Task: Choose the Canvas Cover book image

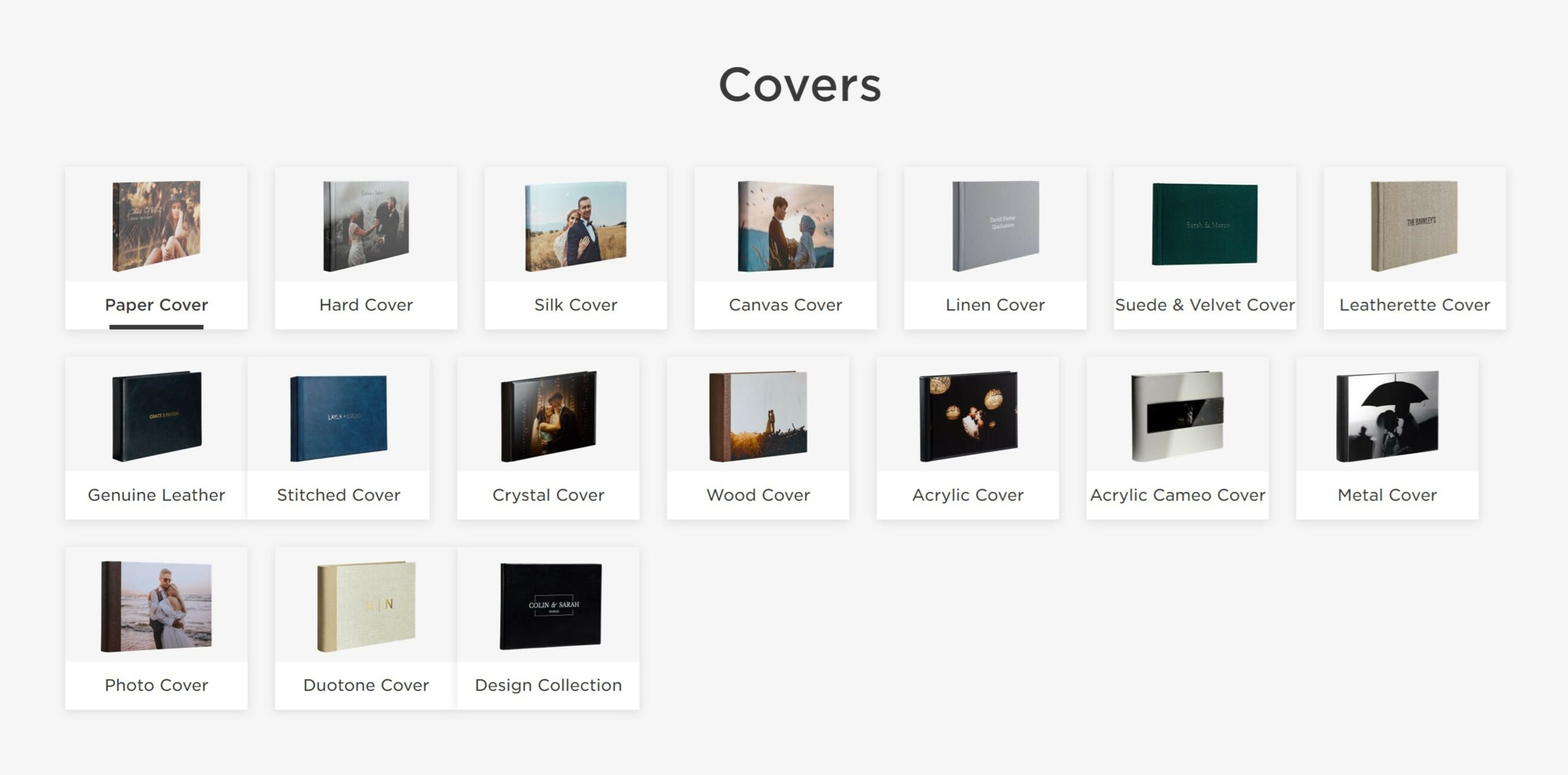Action: (x=785, y=226)
